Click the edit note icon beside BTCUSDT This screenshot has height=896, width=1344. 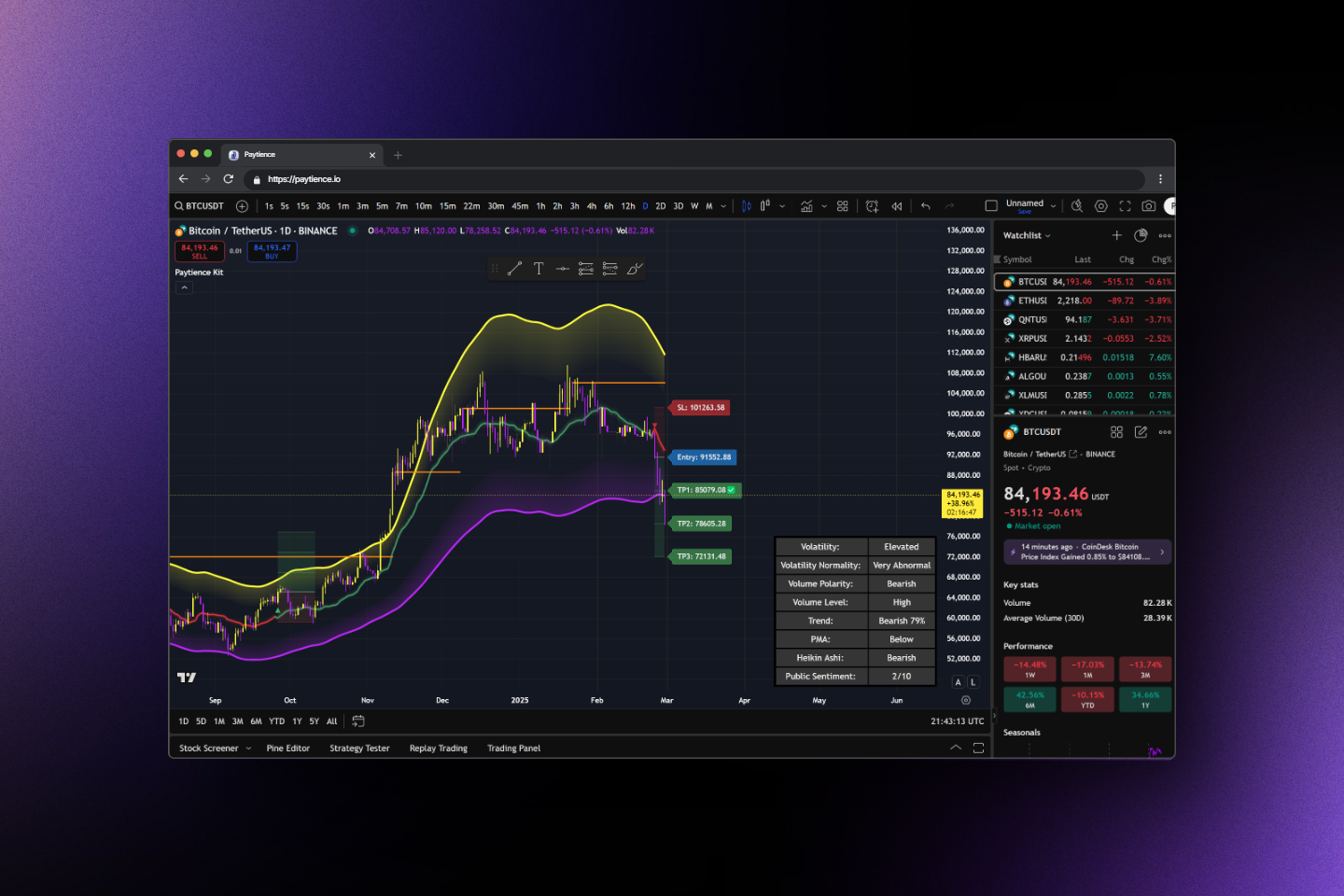(1141, 432)
